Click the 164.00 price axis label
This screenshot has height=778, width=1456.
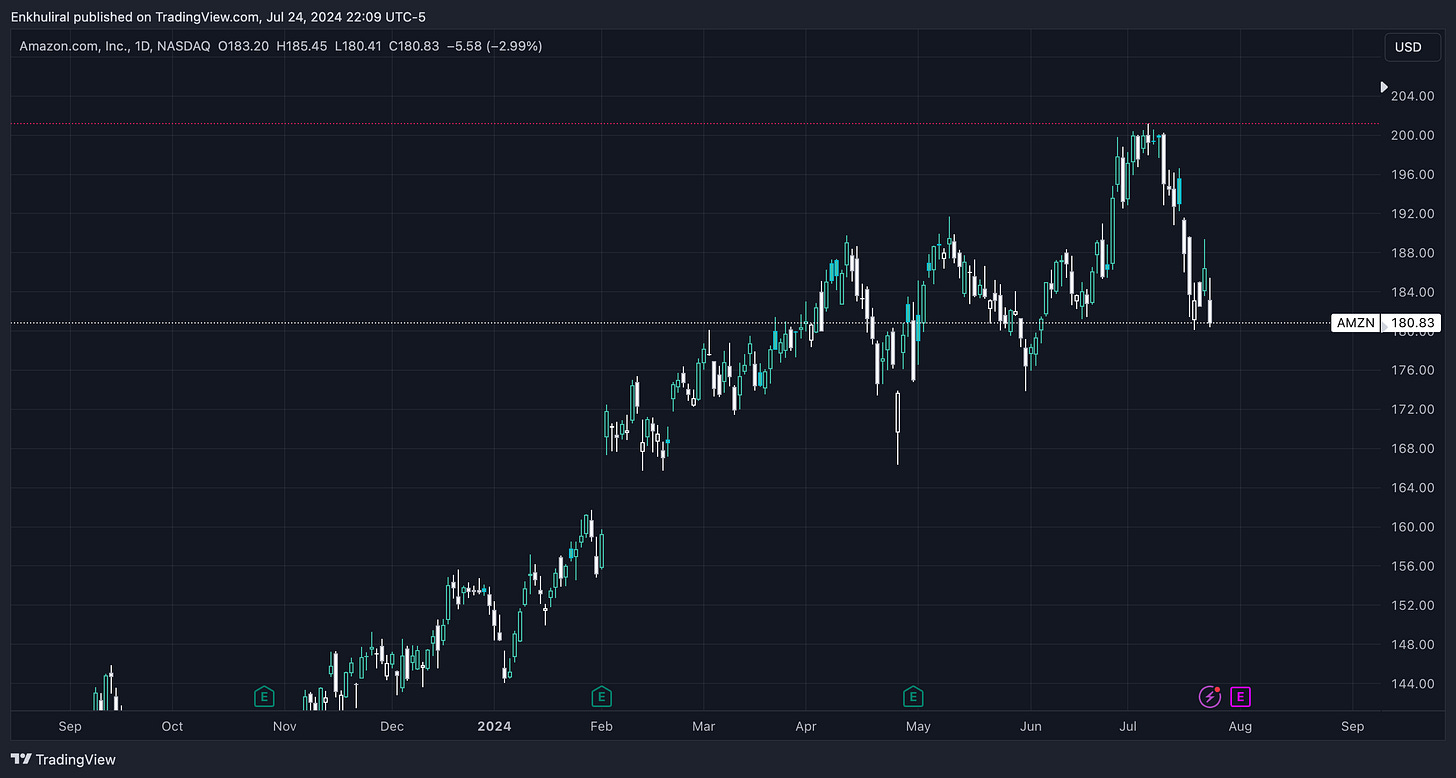[x=1413, y=488]
